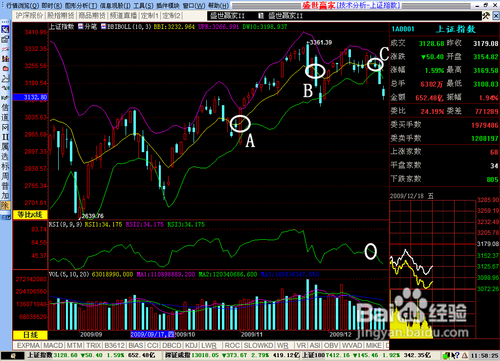Open the 信息视窗(I) menu
Viewport: 500px width, 361px height.
click(115, 6)
